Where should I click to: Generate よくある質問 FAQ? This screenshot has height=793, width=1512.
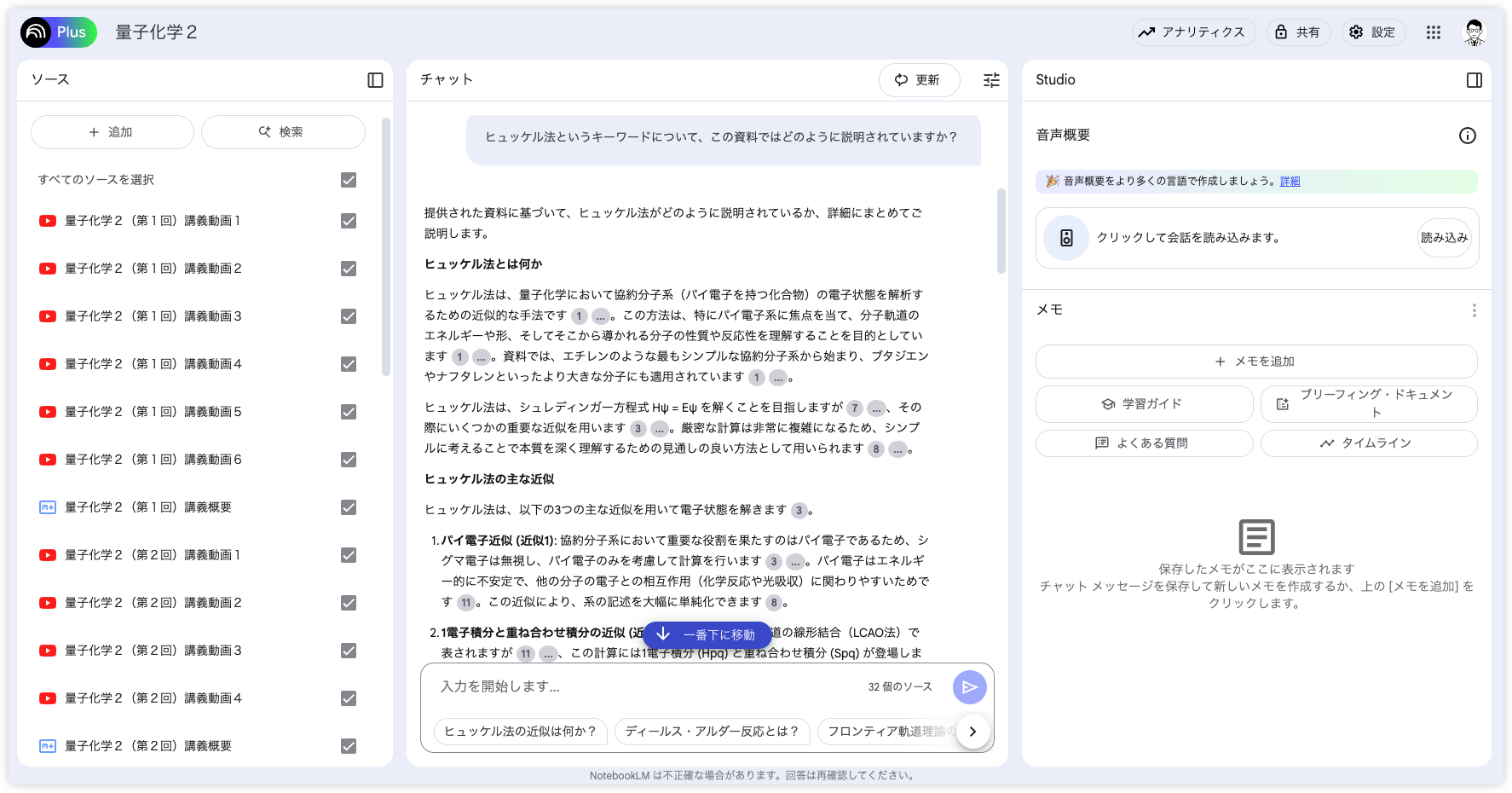[1144, 443]
